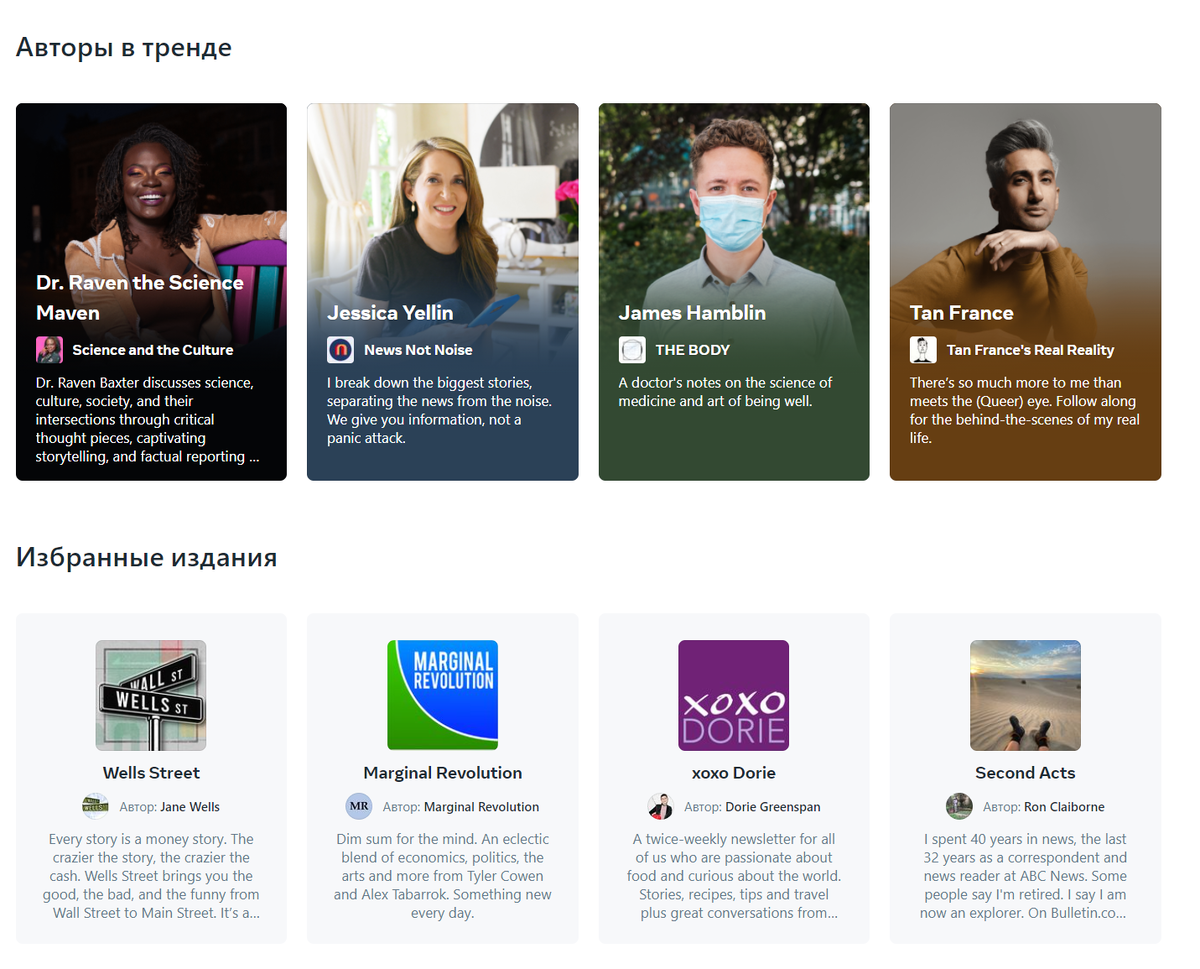Click Jane Wells author avatar
Viewport: 1200px width, 969px height.
pos(95,807)
